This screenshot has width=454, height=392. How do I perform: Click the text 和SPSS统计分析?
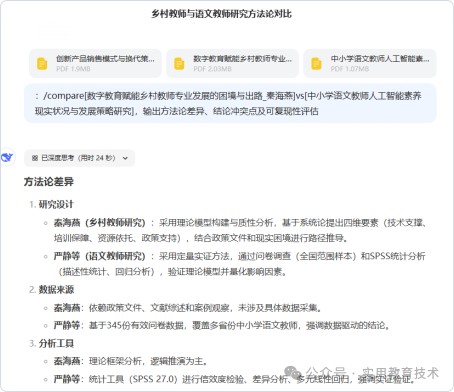point(393,256)
